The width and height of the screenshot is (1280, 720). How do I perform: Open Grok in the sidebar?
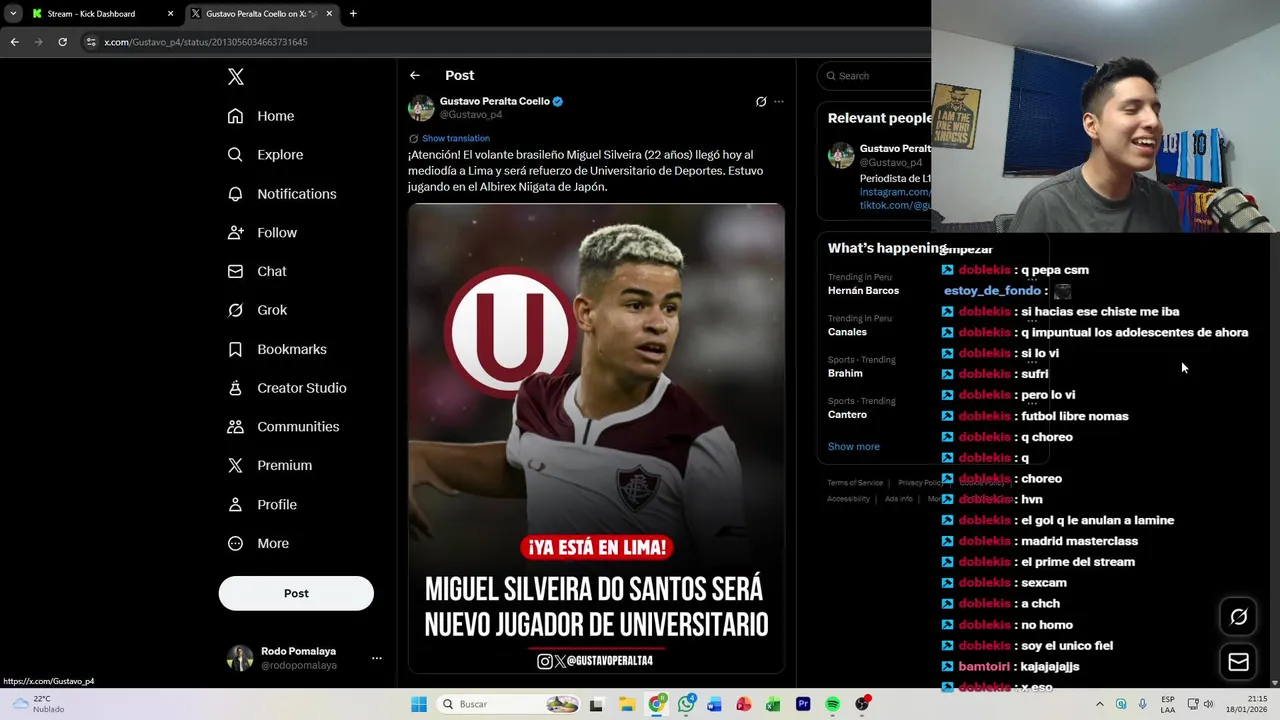point(257,310)
